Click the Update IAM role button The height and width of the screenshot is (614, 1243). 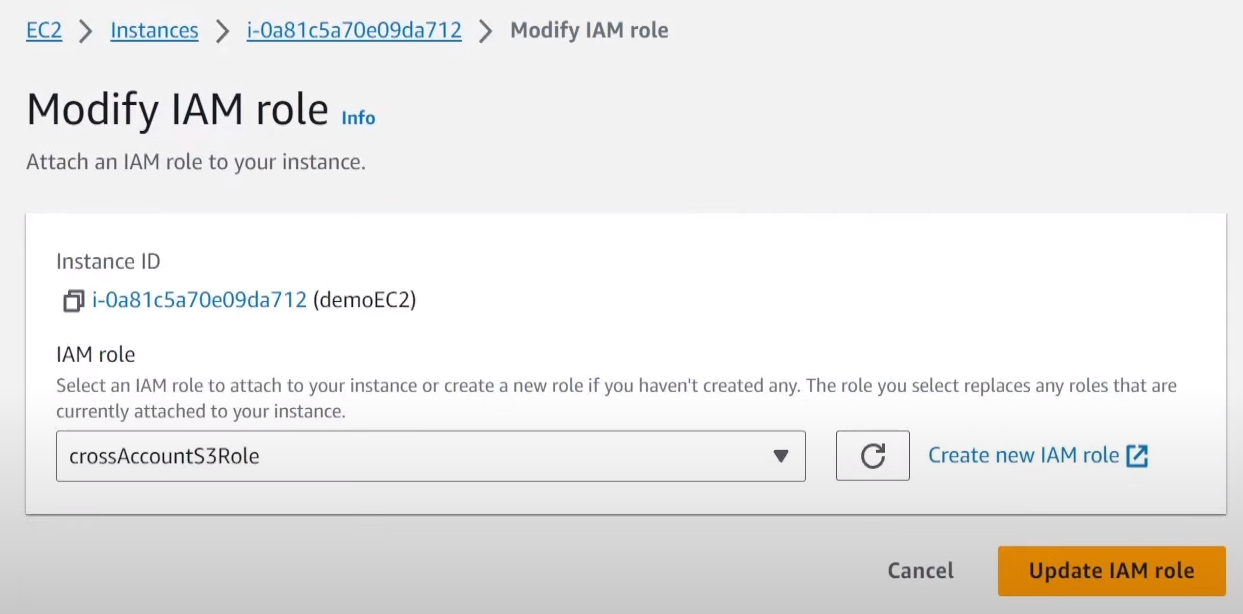pyautogui.click(x=1112, y=571)
